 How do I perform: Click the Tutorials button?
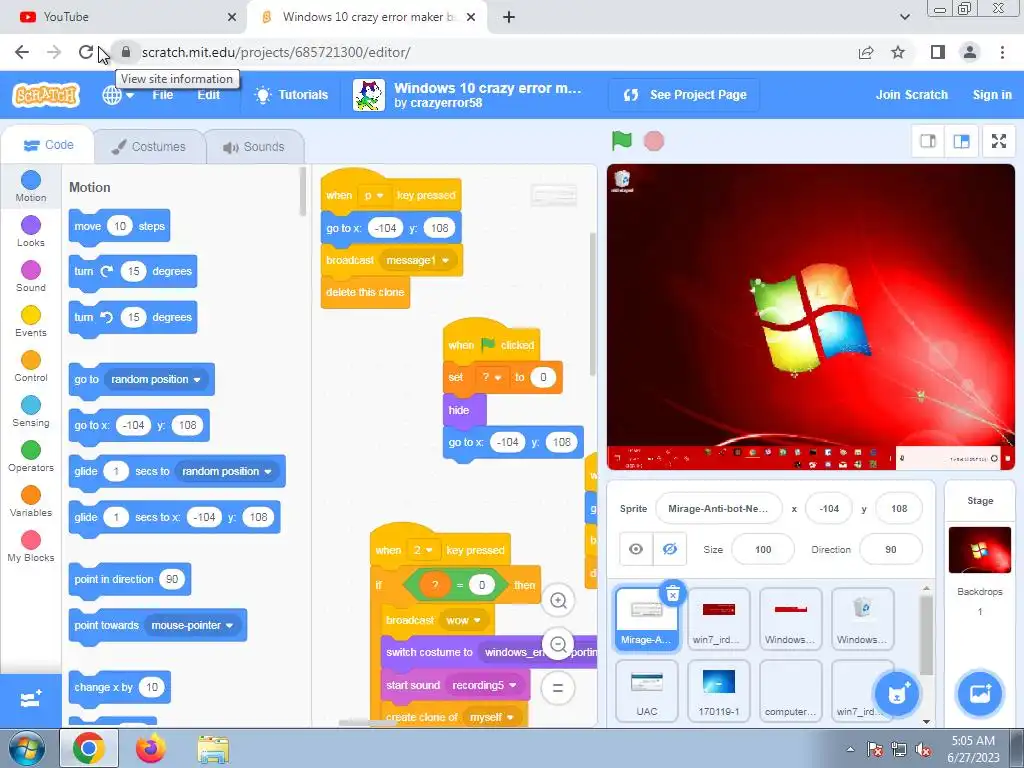(x=291, y=95)
